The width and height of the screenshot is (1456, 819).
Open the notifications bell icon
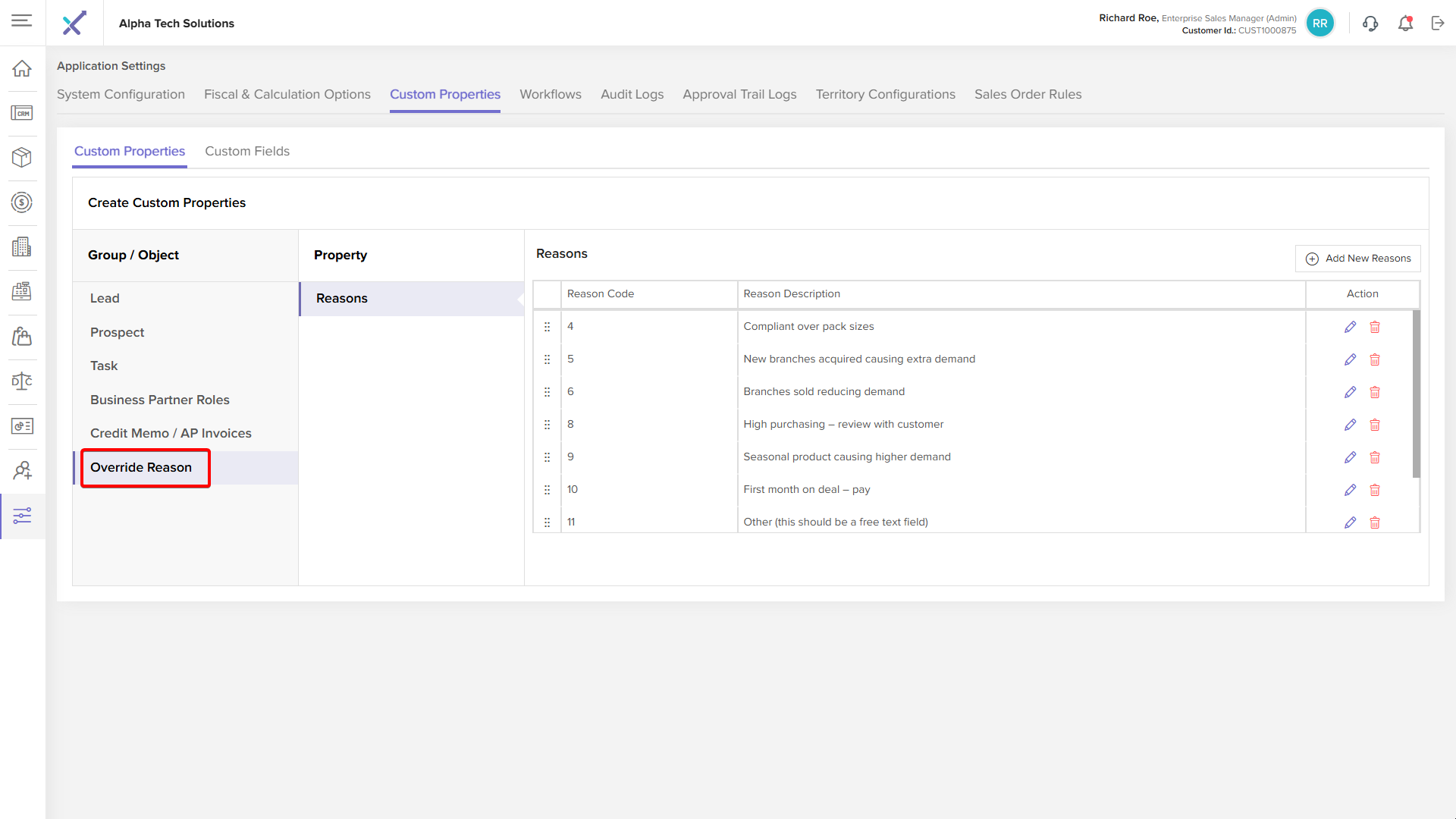point(1405,24)
